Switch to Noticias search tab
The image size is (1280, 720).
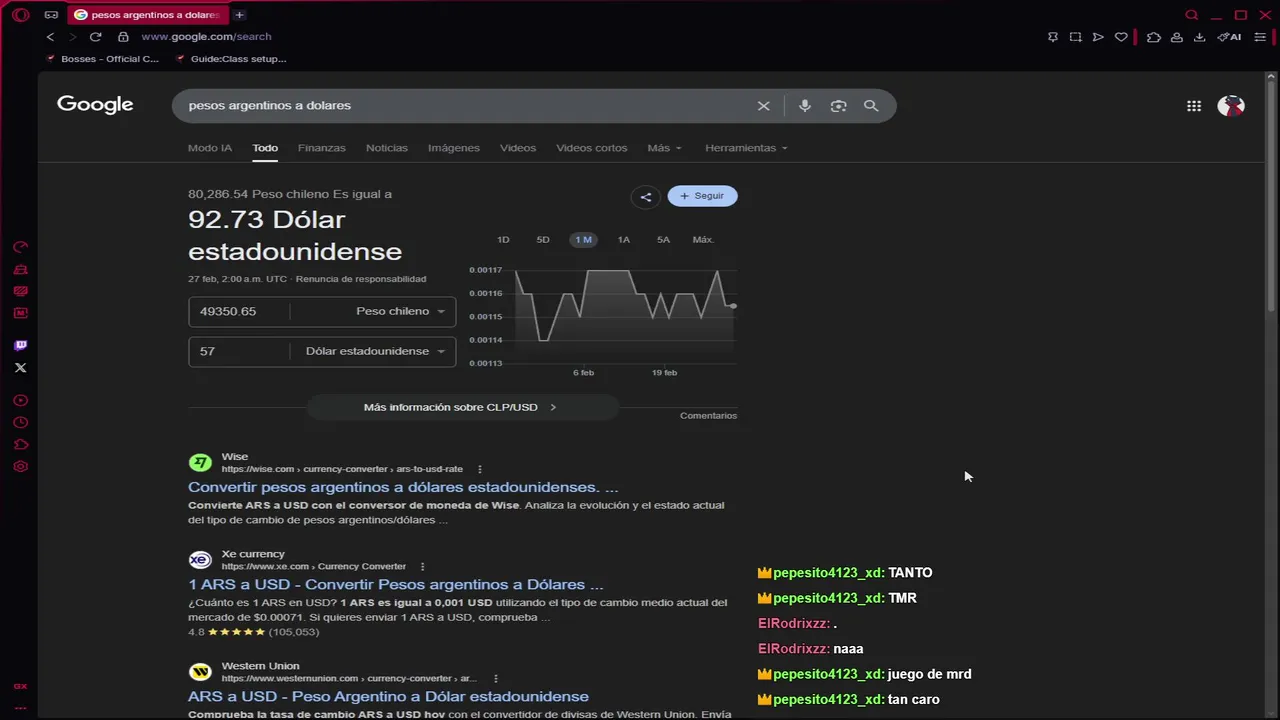pyautogui.click(x=387, y=148)
